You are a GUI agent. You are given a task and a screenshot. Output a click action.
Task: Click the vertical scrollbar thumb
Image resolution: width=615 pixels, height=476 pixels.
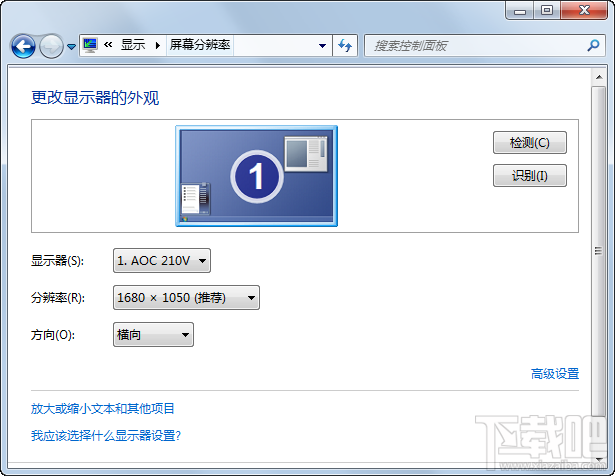click(599, 251)
